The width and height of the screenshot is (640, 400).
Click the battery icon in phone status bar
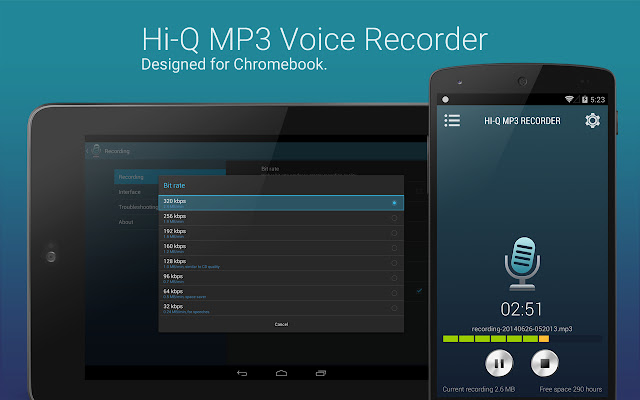(x=584, y=99)
